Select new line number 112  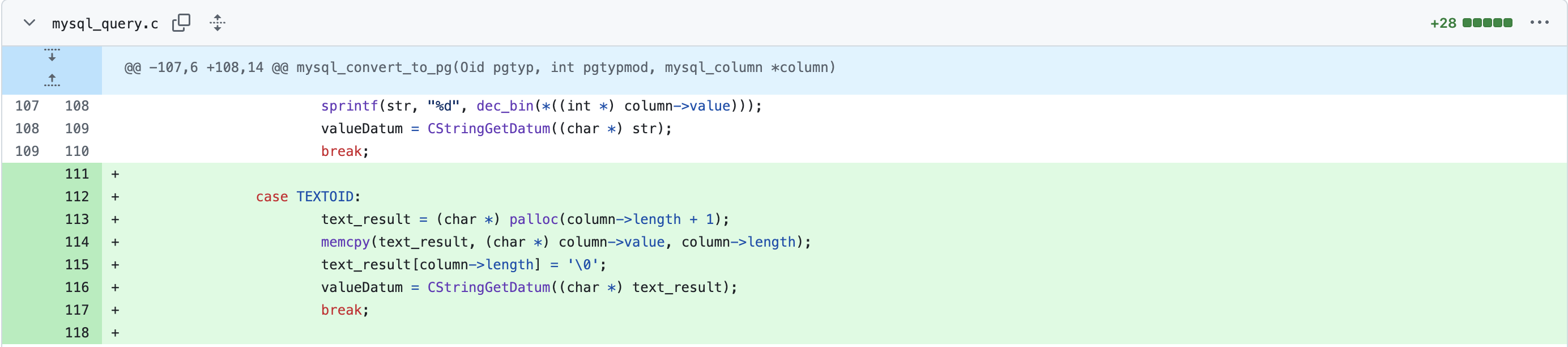76,197
